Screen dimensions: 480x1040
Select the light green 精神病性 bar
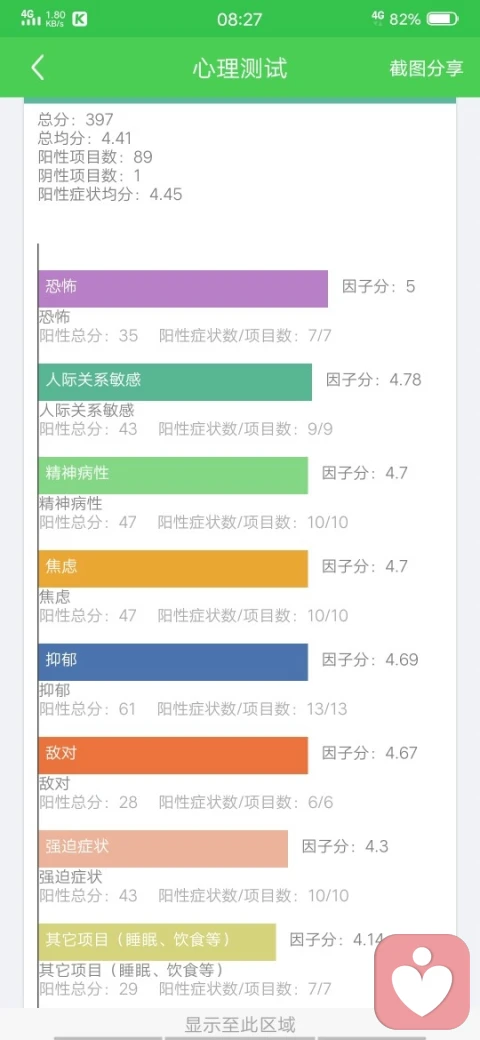tap(173, 475)
